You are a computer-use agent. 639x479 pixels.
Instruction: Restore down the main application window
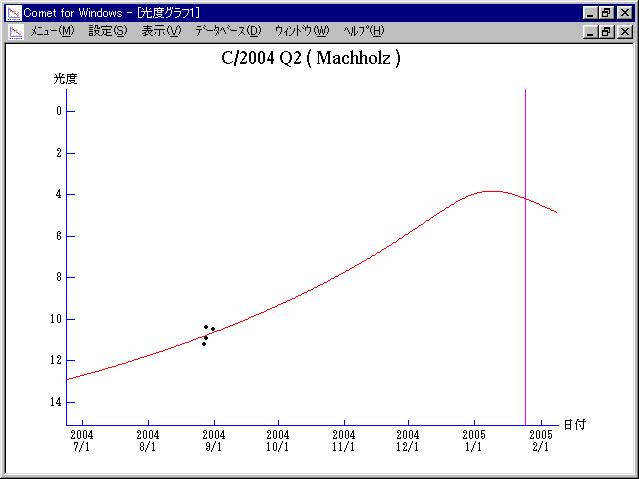(606, 12)
